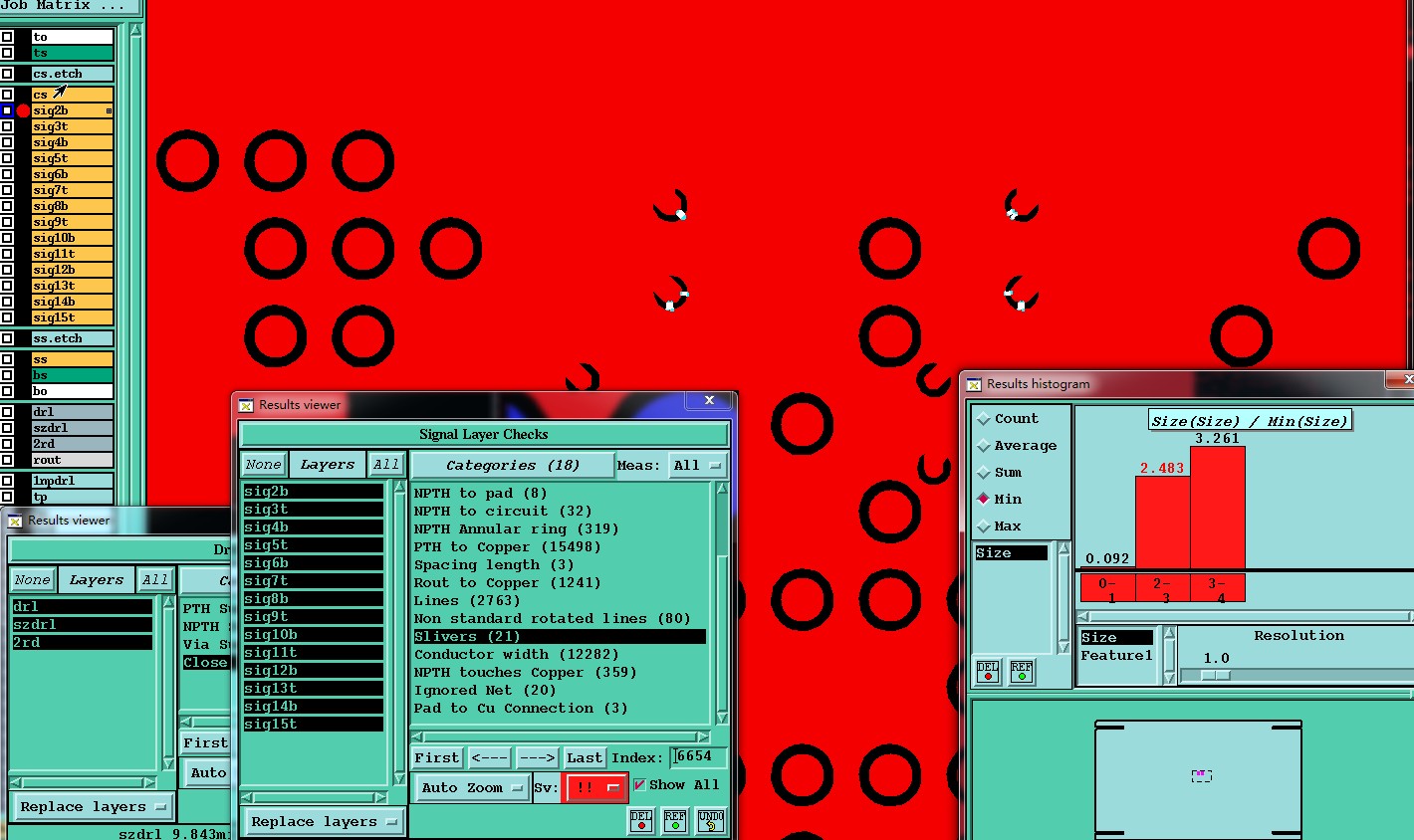Click the Layers tab in drill Results viewer
This screenshot has height=840, width=1414.
click(x=97, y=580)
